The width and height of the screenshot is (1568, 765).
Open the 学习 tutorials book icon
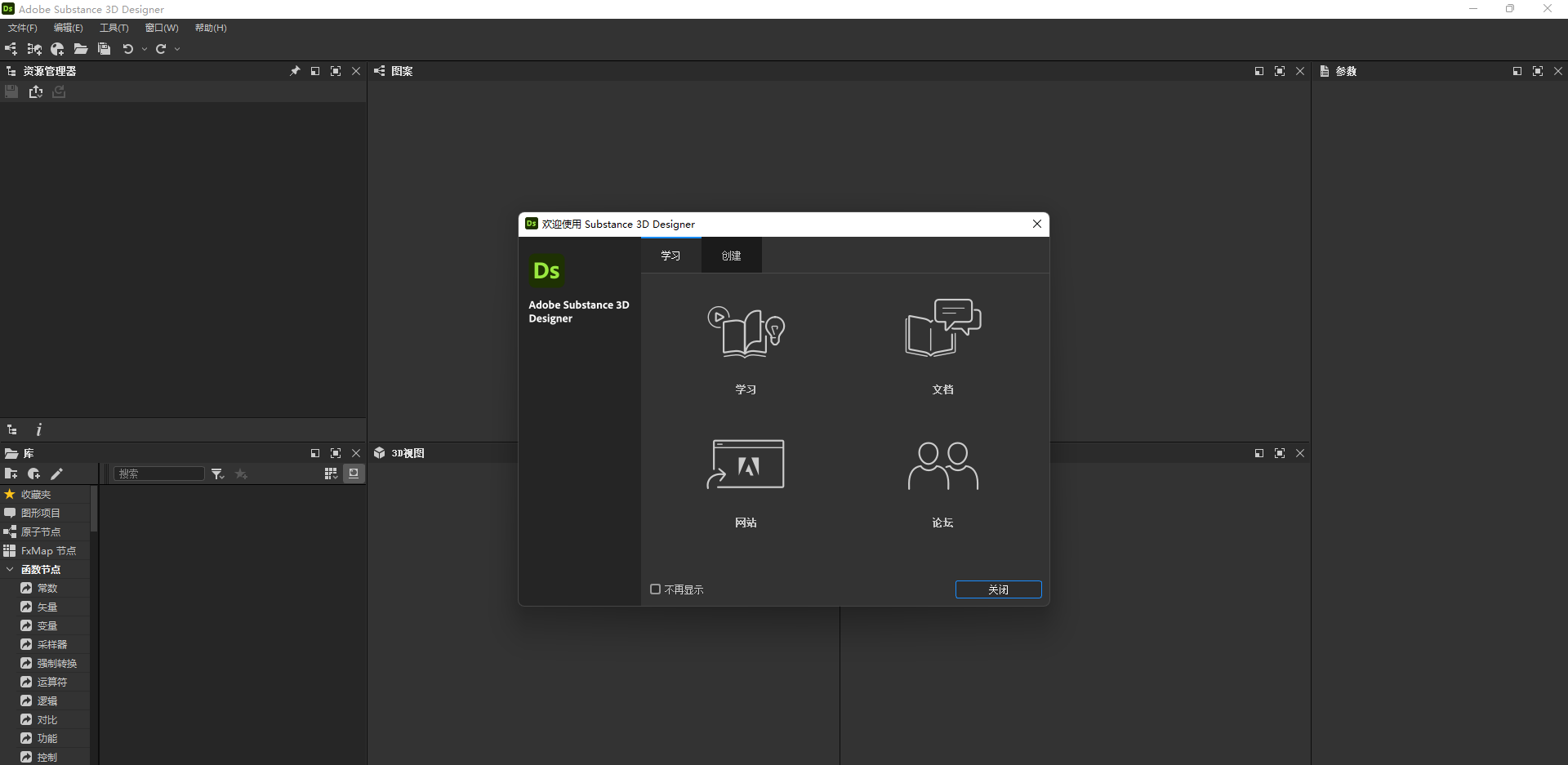pos(746,331)
